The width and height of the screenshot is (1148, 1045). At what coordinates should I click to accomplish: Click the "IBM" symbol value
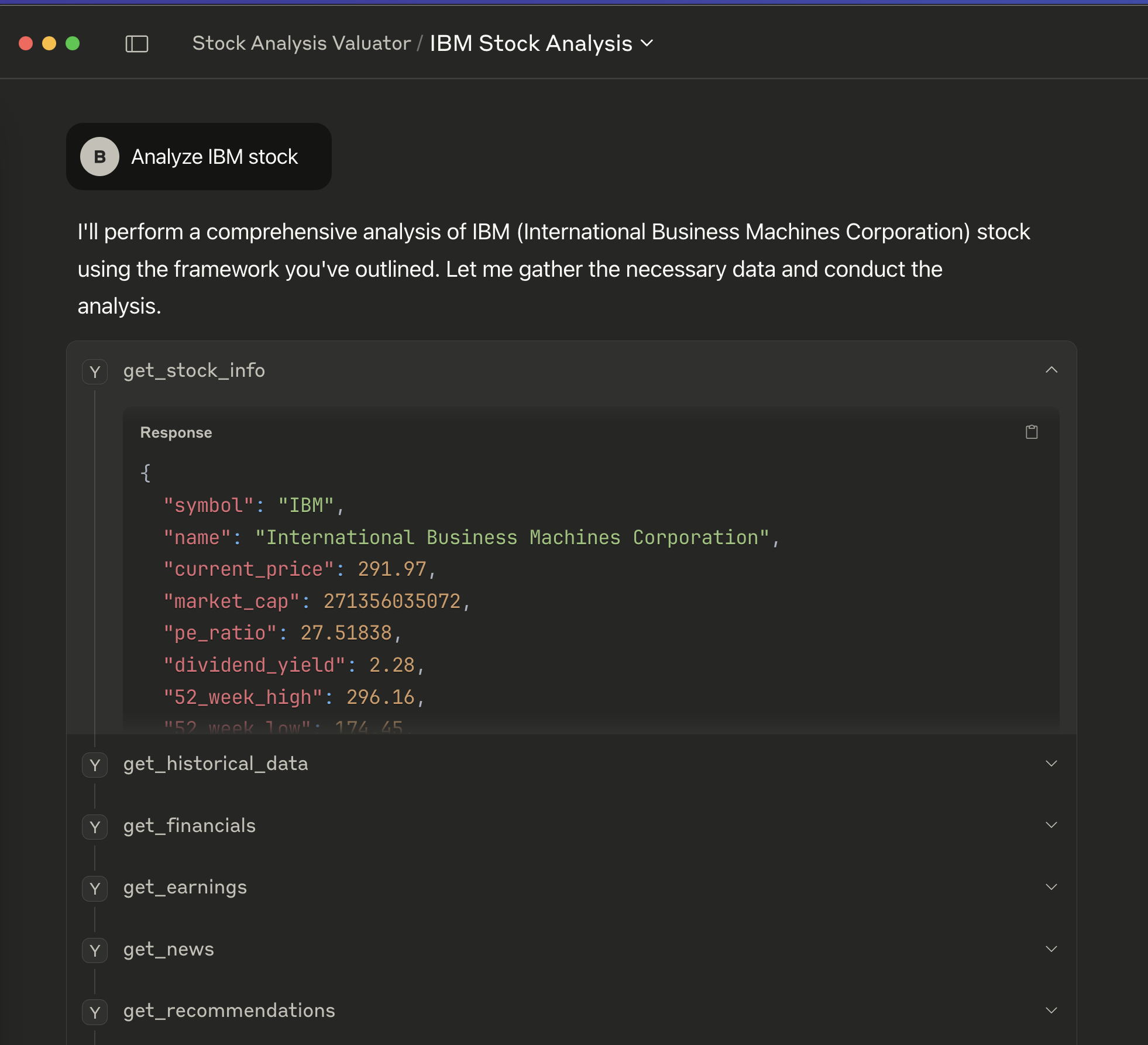coord(306,506)
